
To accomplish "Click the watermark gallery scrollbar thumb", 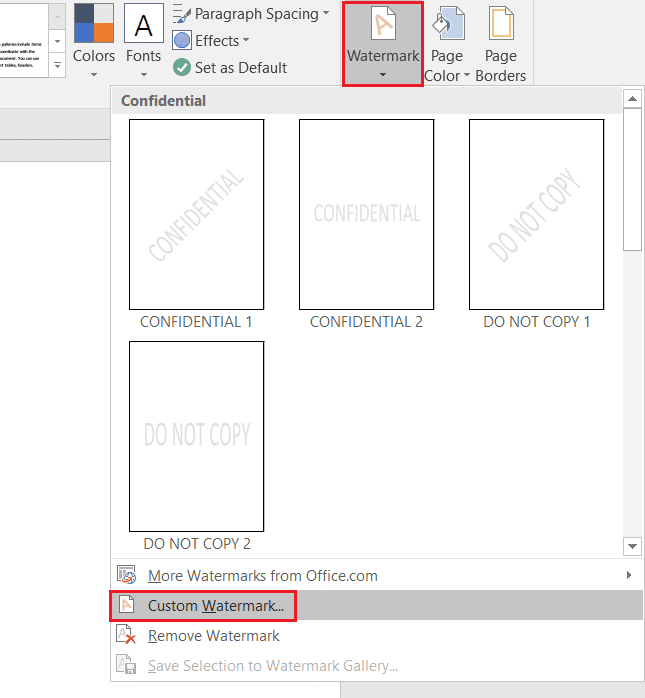I will [x=632, y=179].
